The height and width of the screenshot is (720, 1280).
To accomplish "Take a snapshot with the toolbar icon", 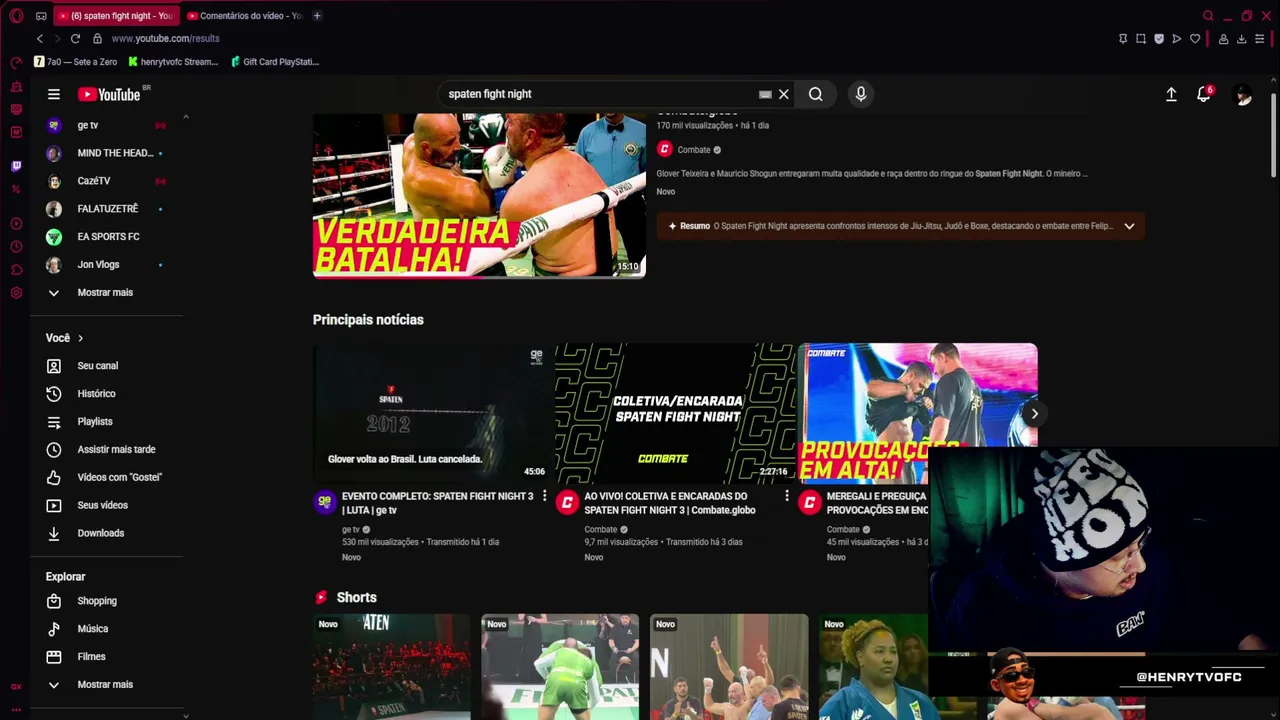I will 1141,39.
